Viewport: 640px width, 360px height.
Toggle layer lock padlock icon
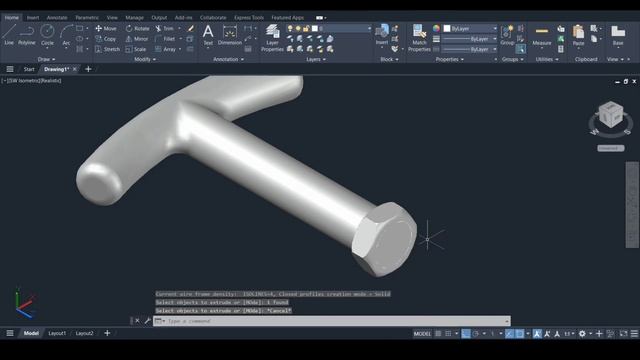point(306,29)
